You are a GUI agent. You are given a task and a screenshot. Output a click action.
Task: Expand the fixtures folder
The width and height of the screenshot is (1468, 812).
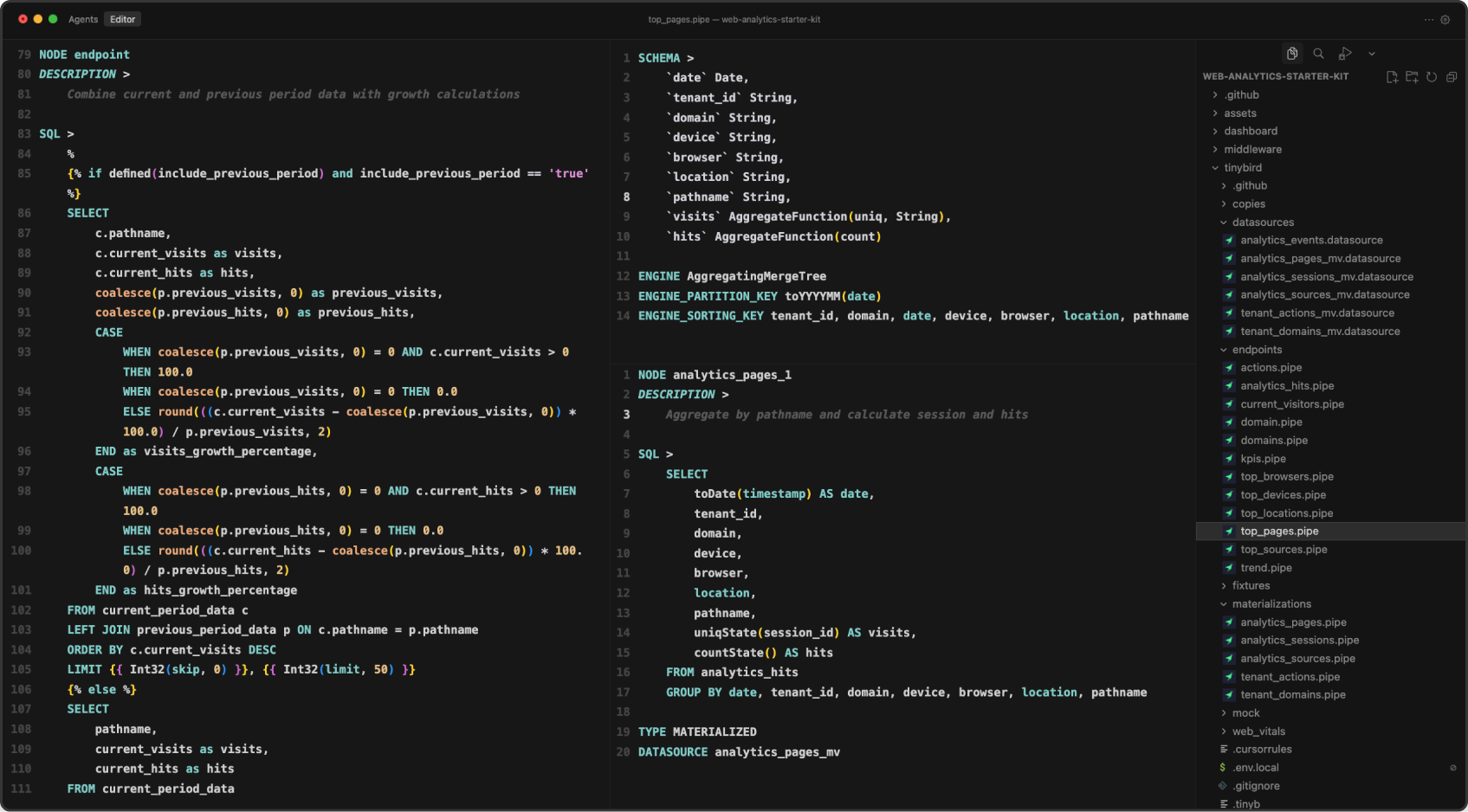point(1251,586)
